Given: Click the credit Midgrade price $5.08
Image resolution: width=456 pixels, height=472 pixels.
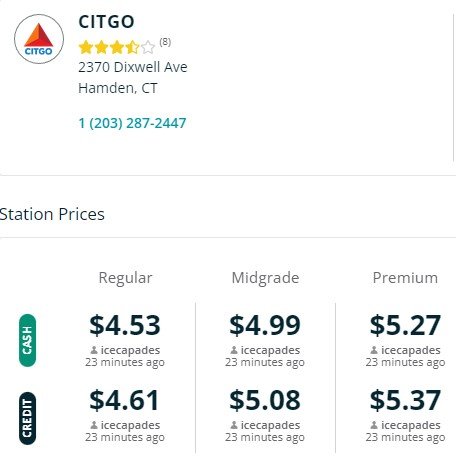Looking at the screenshot, I should coord(265,400).
